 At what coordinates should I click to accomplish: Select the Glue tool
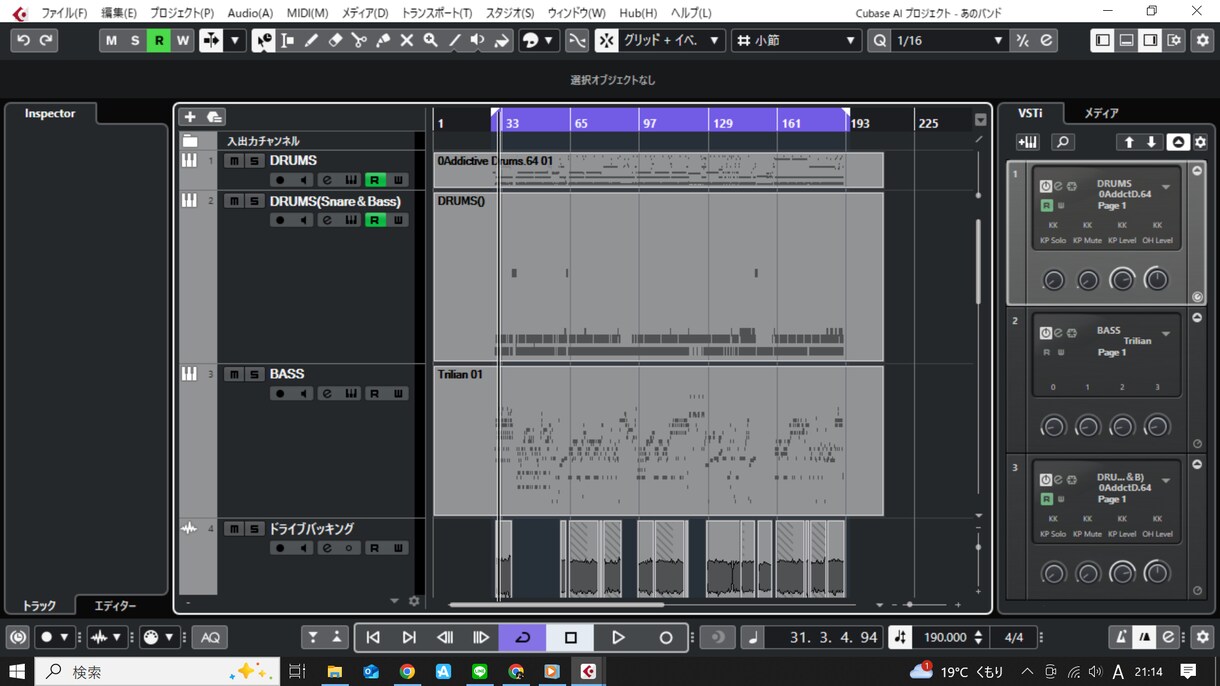(x=383, y=40)
